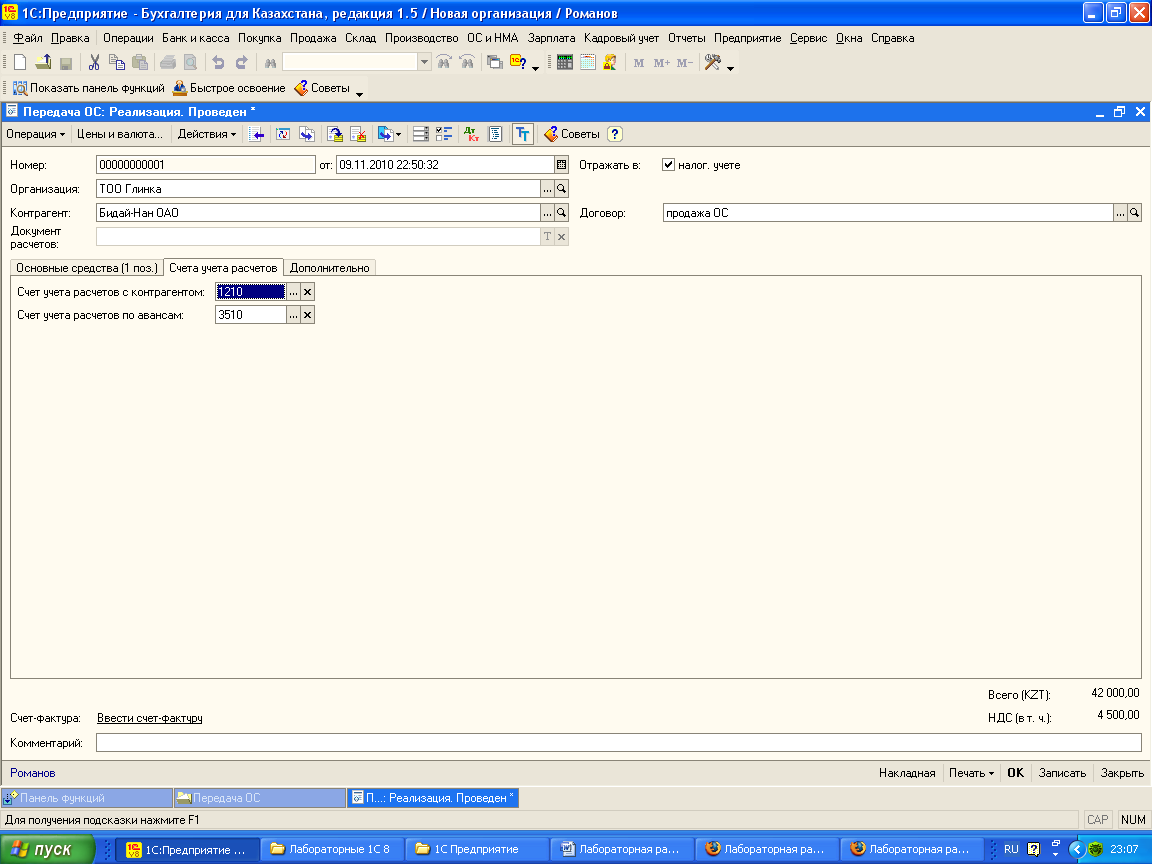This screenshot has width=1152, height=864.
Task: Switch to the Основные средства tab
Action: (x=86, y=268)
